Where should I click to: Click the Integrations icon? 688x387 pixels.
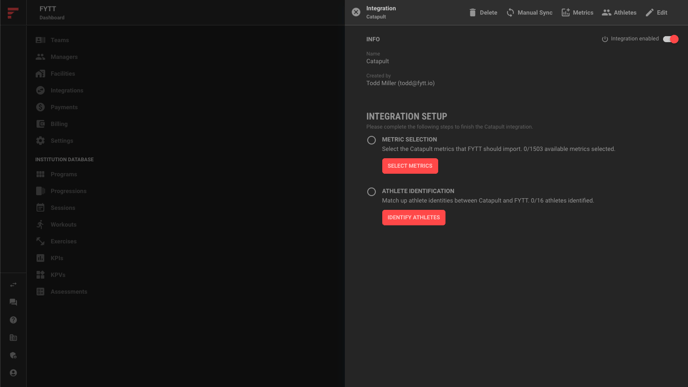point(40,90)
